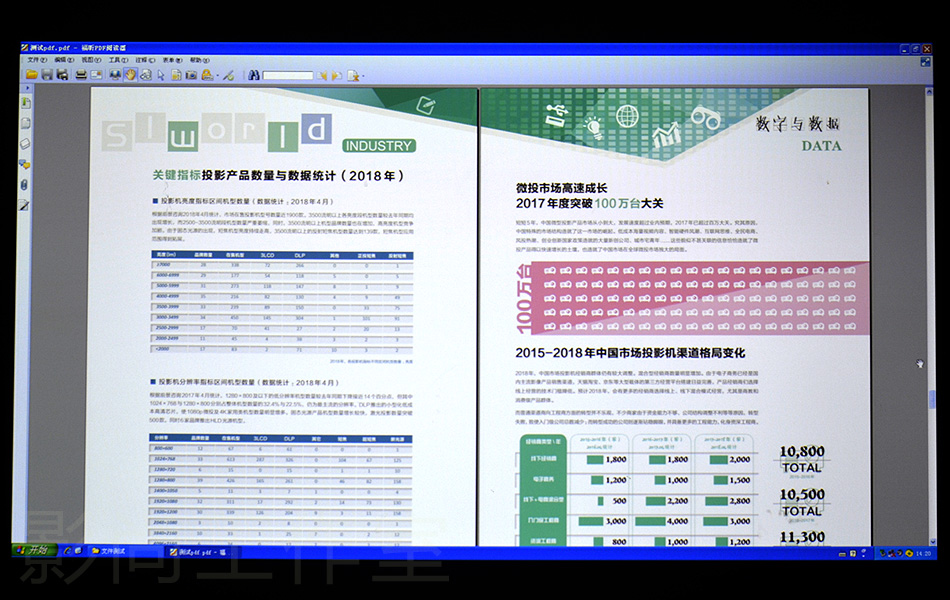950x600 pixels.
Task: Select the Hand tool
Action: (x=130, y=75)
